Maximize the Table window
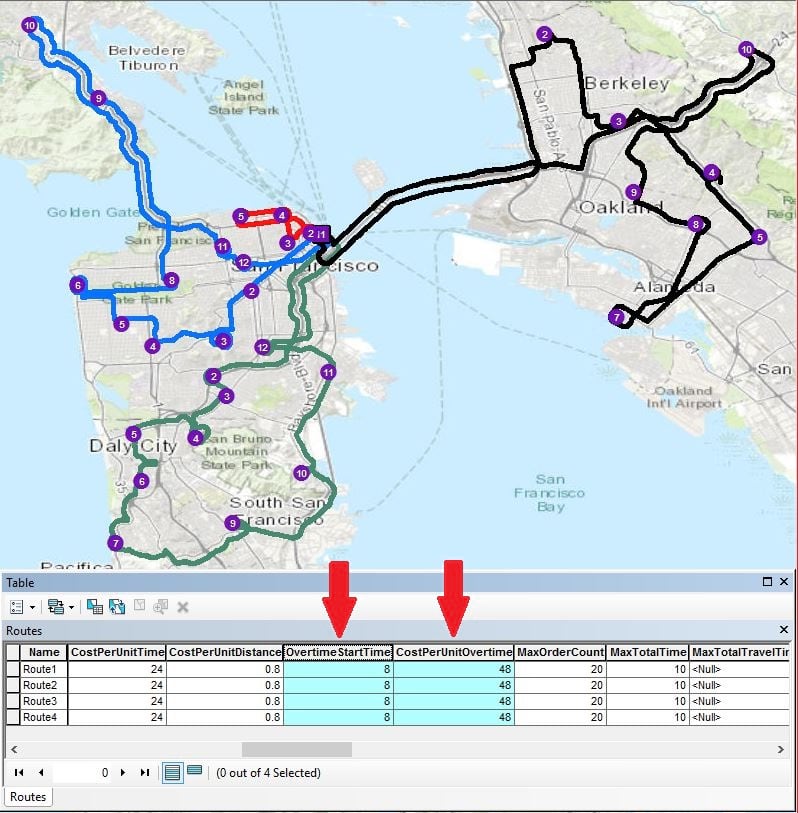 (767, 582)
